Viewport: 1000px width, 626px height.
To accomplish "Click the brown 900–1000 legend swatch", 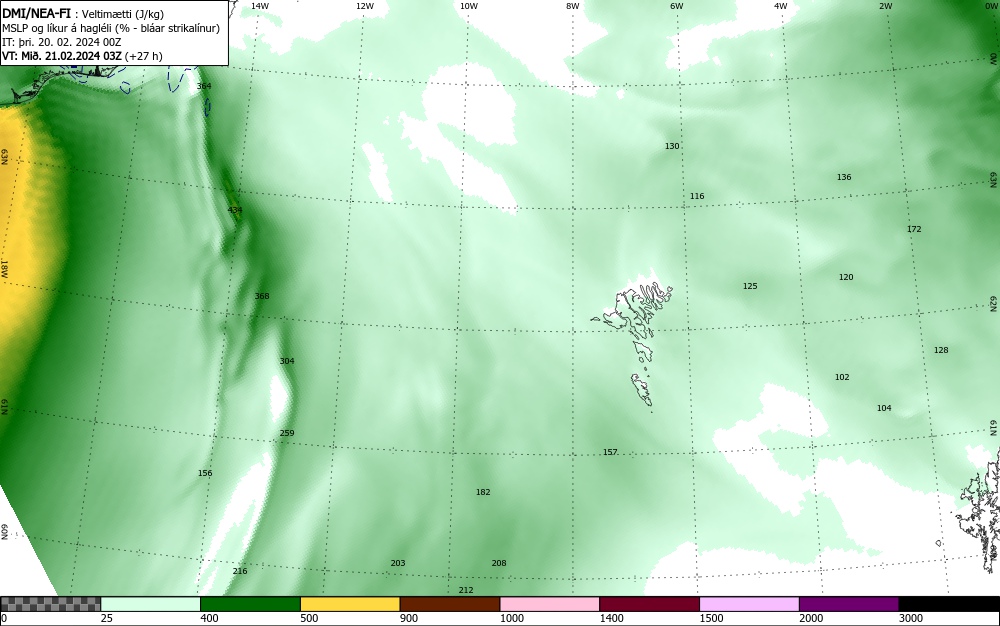I will (450, 604).
